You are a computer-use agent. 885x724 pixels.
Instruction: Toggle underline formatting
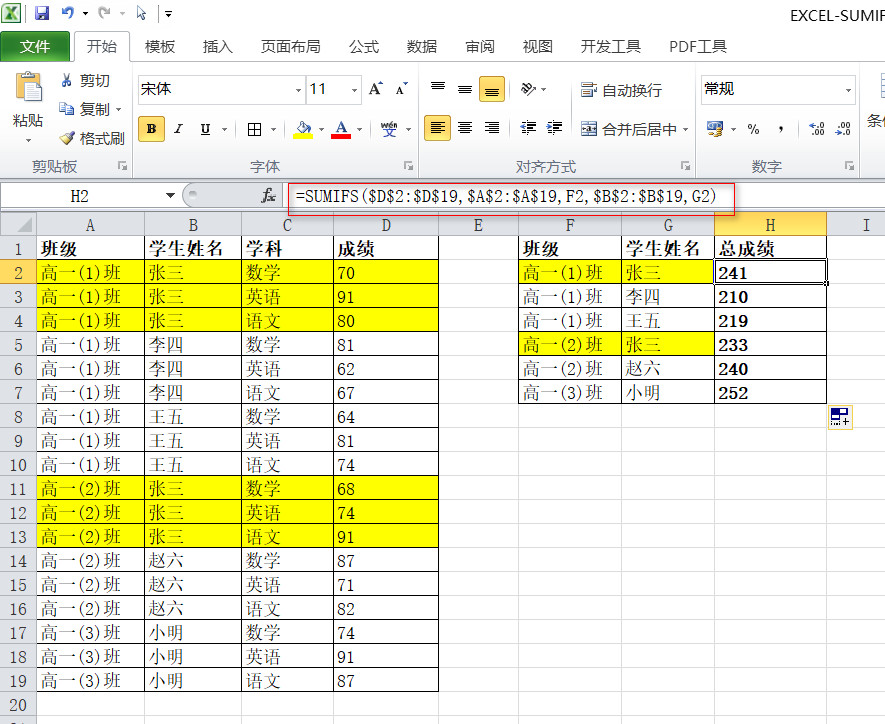click(205, 129)
